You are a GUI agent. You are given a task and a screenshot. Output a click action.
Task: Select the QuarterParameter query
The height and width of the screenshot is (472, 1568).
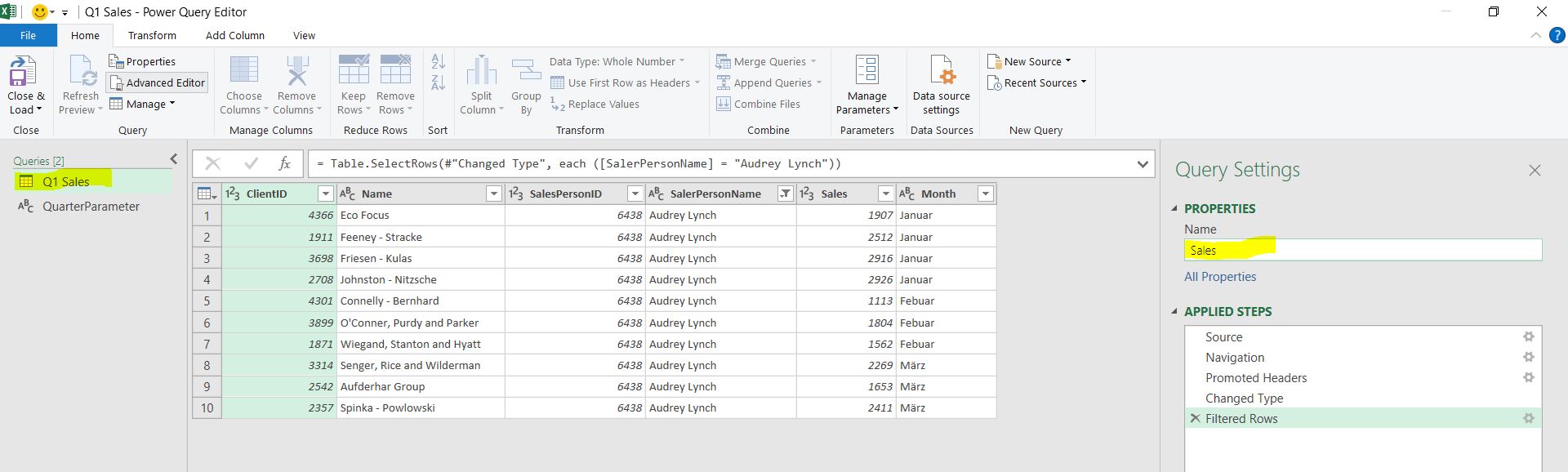coord(91,207)
